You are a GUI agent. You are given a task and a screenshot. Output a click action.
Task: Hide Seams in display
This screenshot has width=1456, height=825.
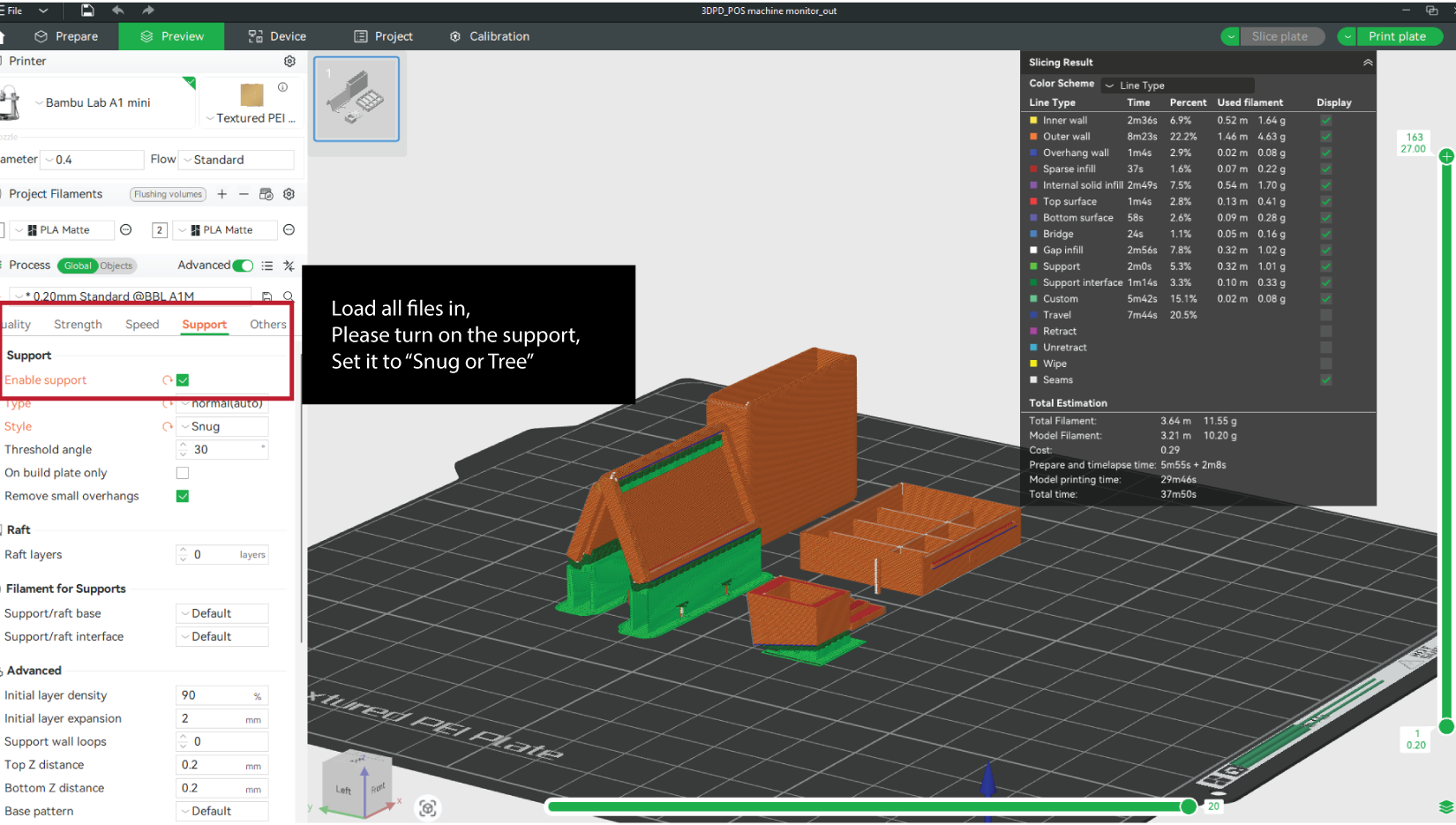1326,380
